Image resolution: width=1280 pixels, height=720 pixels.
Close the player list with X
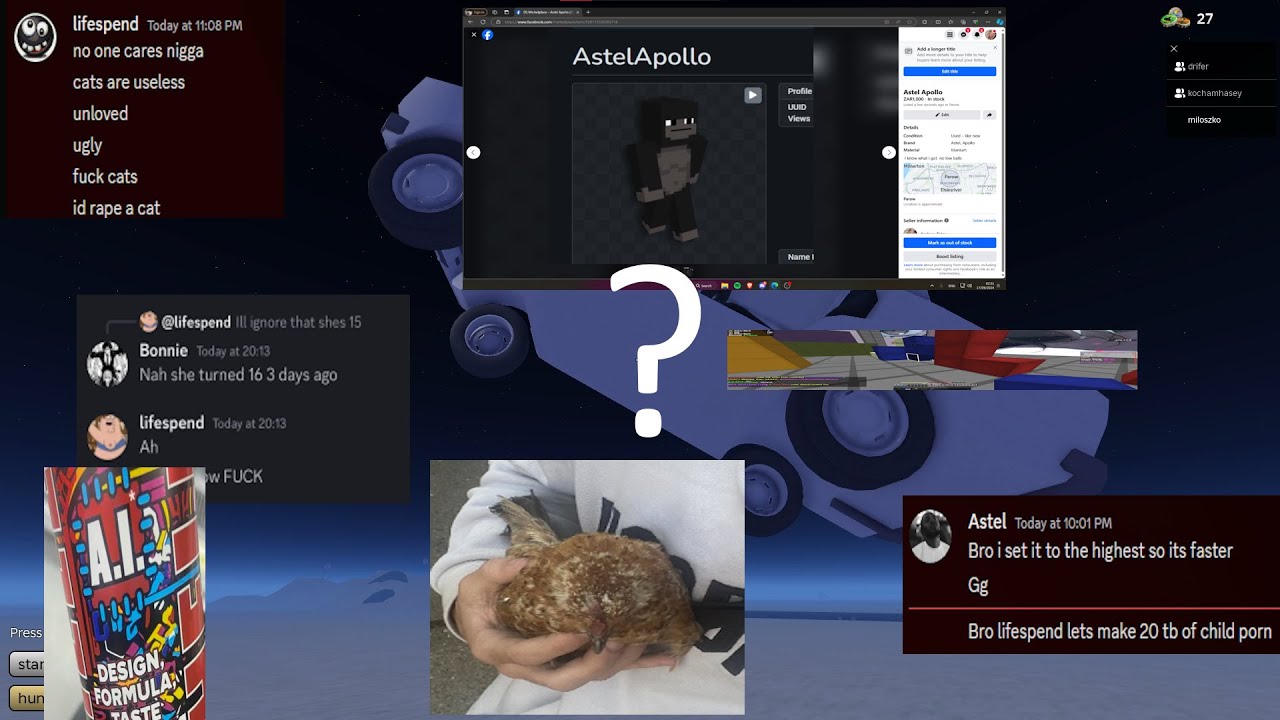(1174, 48)
